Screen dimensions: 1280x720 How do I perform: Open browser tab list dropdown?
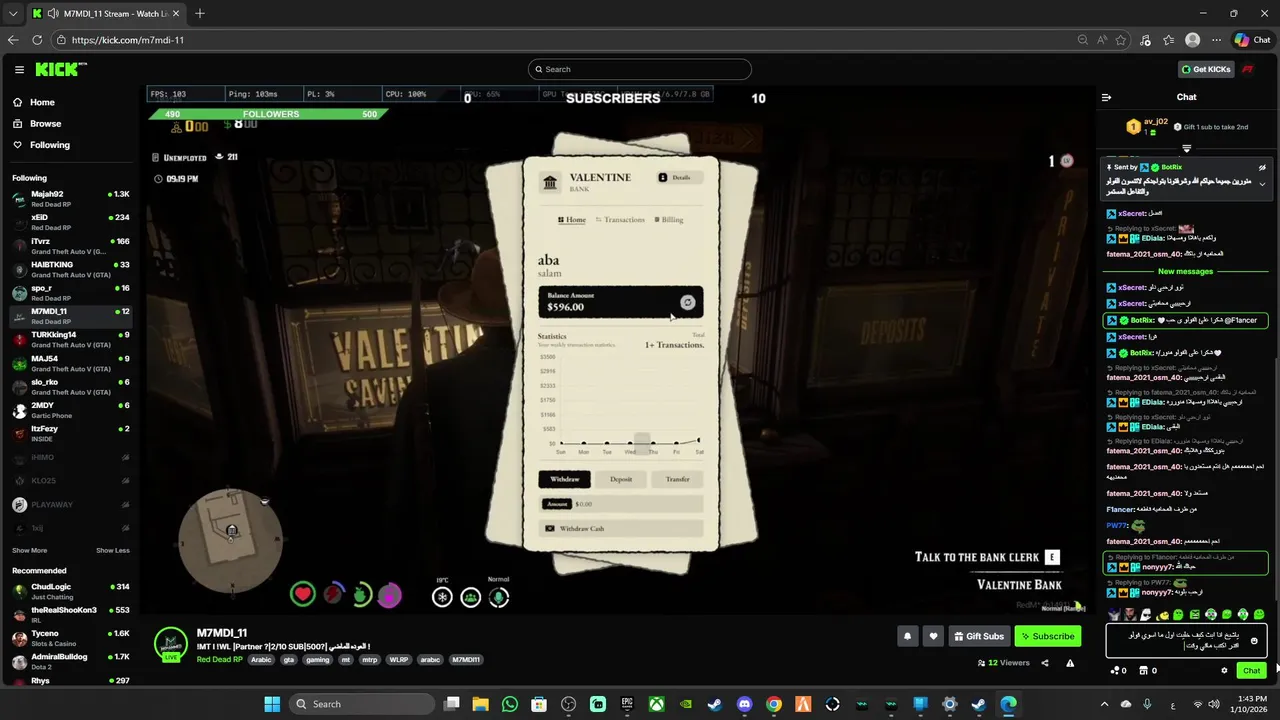point(13,14)
